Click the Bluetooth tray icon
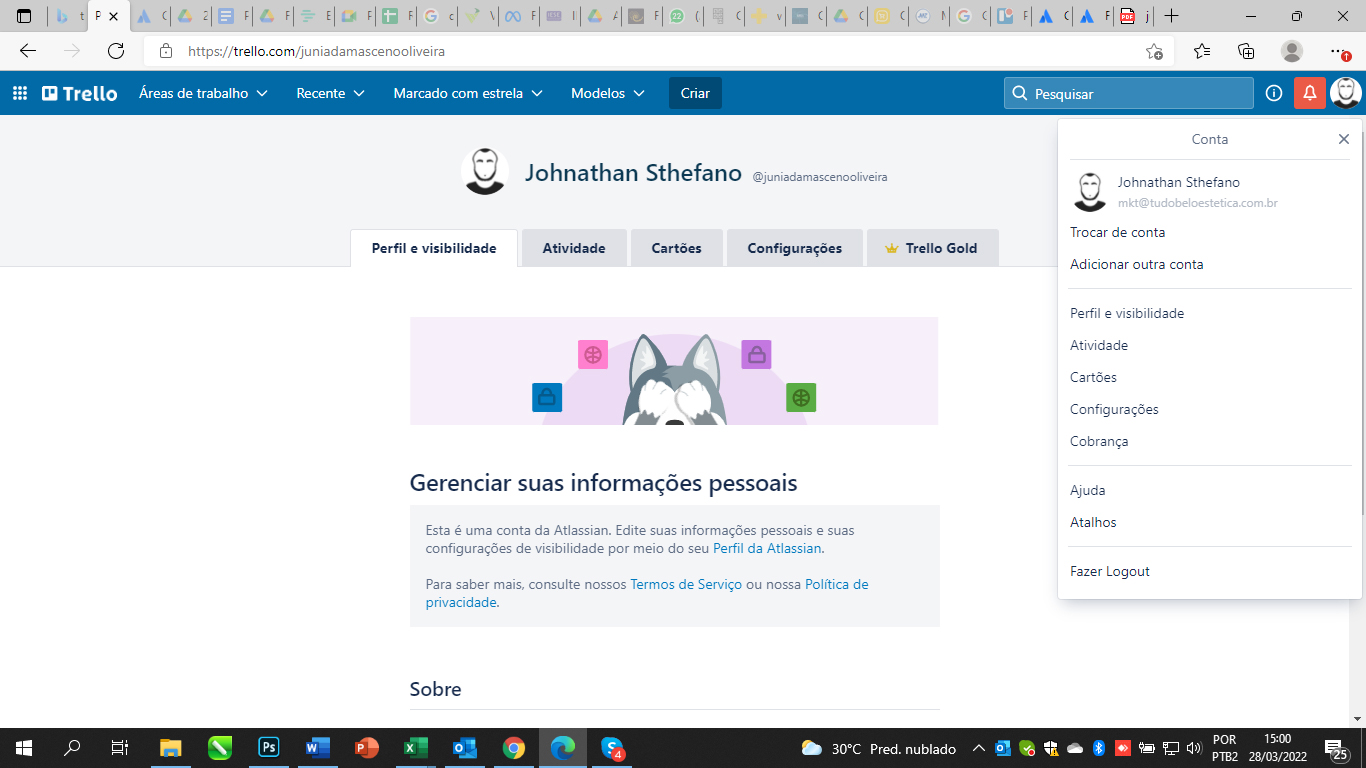The height and width of the screenshot is (768, 1366). 1097,748
